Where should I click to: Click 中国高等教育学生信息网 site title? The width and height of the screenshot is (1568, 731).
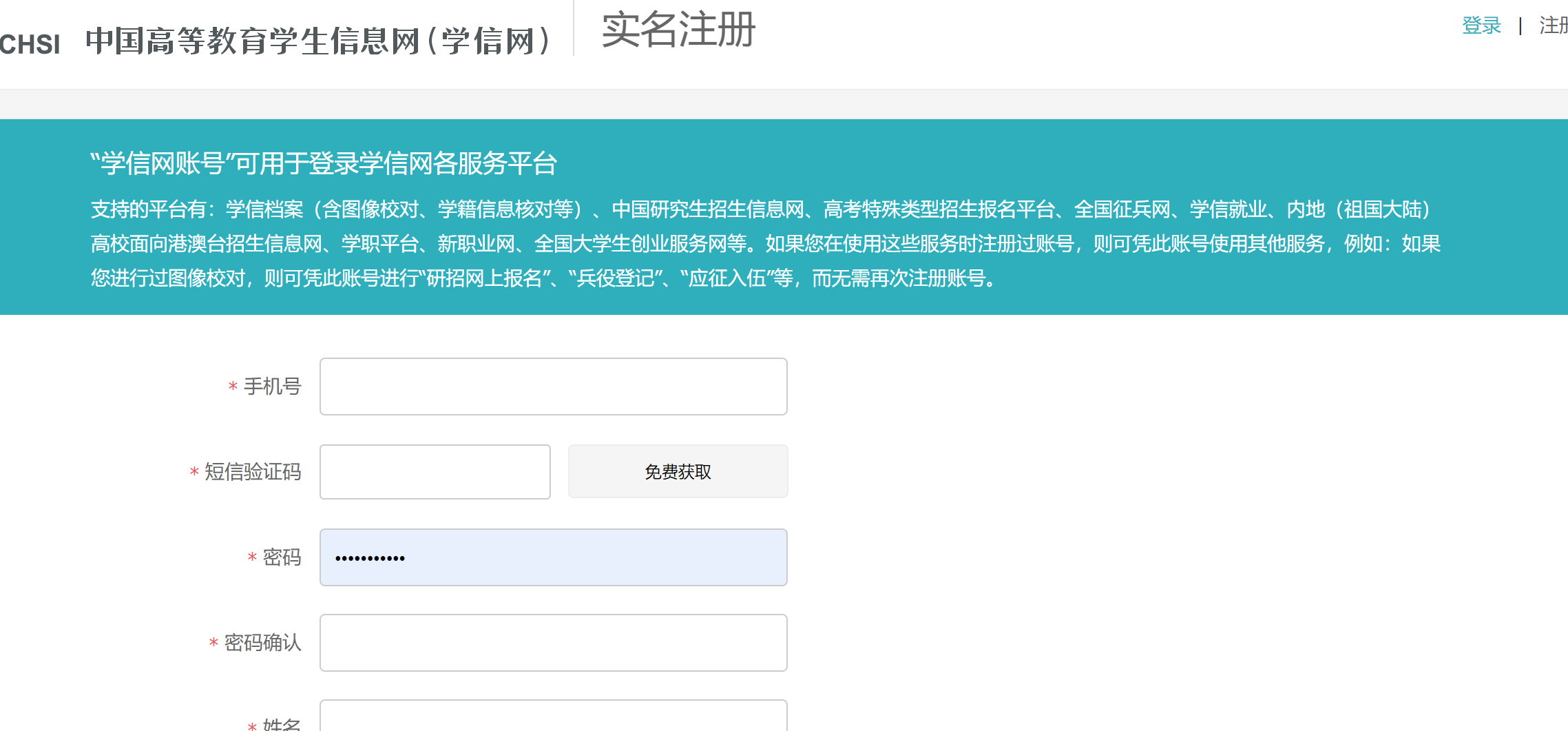pos(318,41)
